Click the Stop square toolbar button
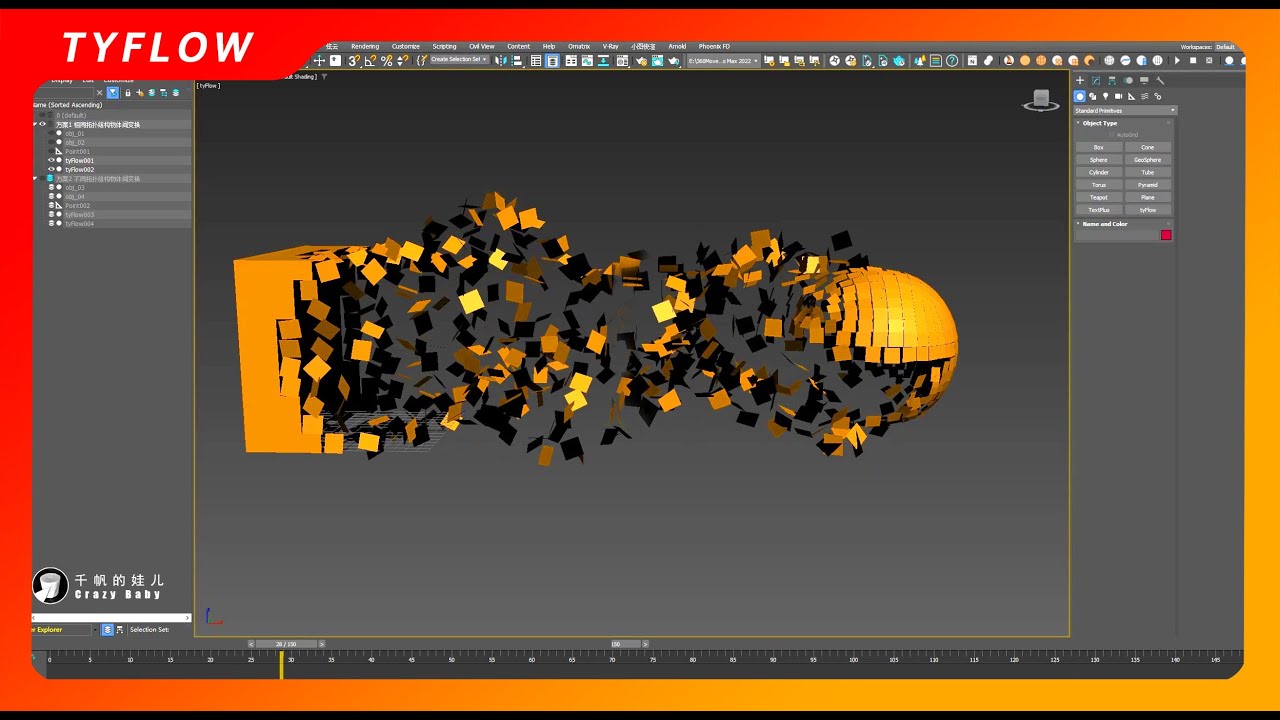 coord(1193,60)
